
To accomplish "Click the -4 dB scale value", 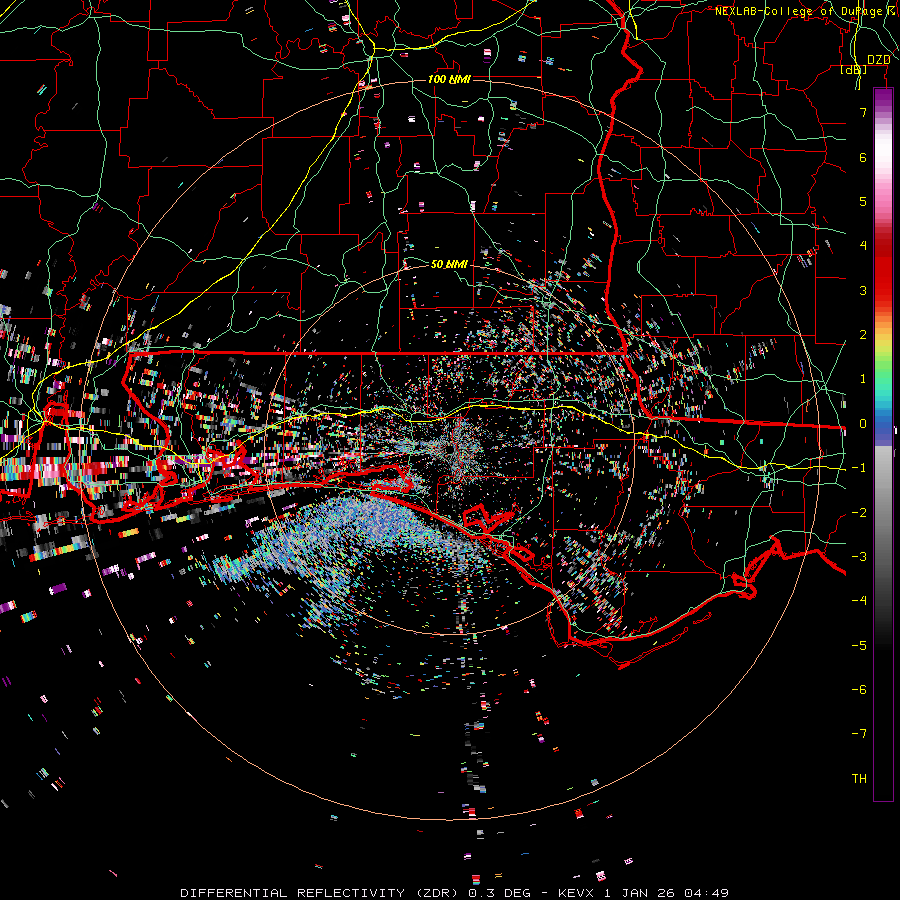I will 859,601.
